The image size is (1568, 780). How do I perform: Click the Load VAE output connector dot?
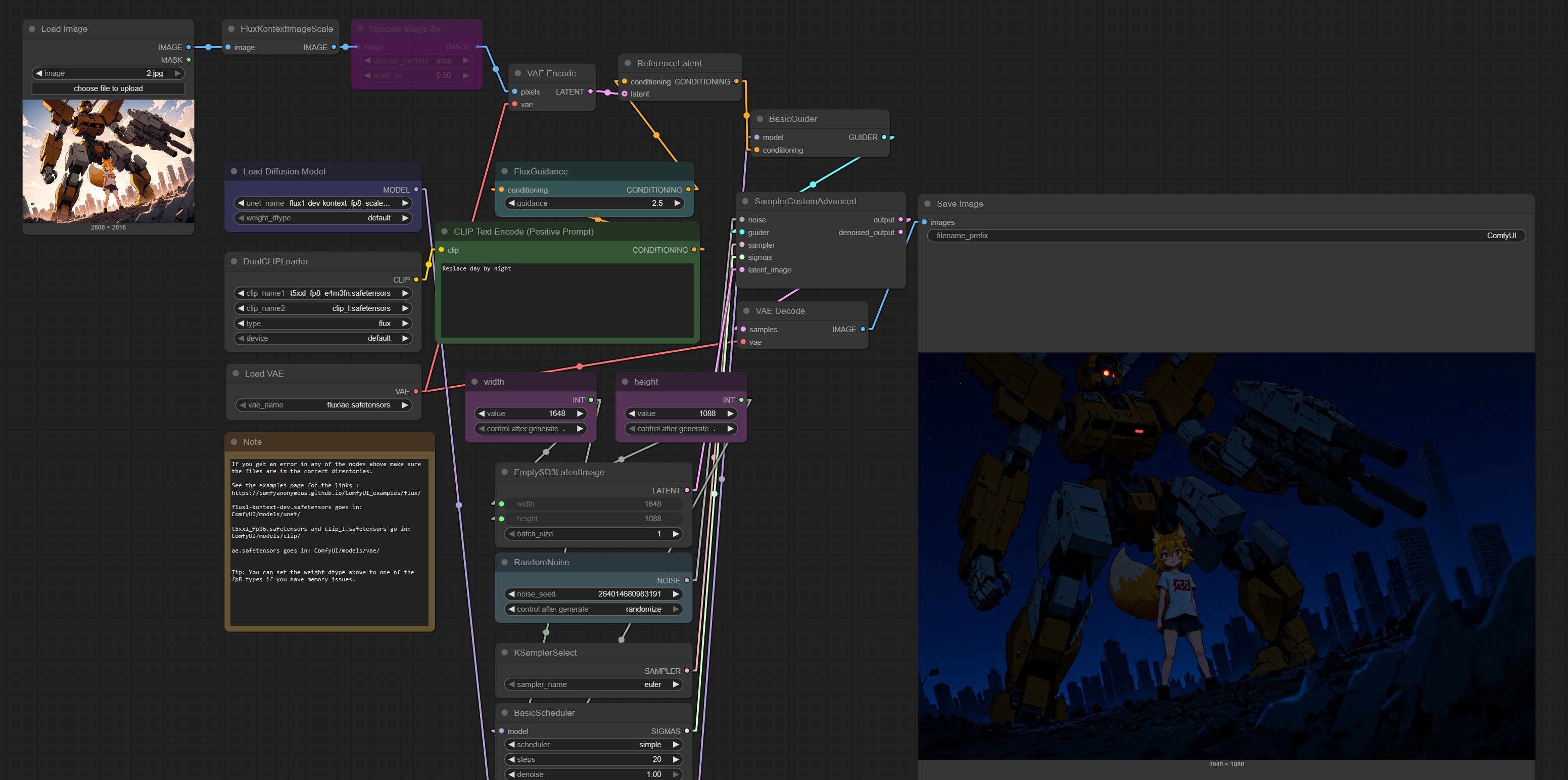click(416, 392)
